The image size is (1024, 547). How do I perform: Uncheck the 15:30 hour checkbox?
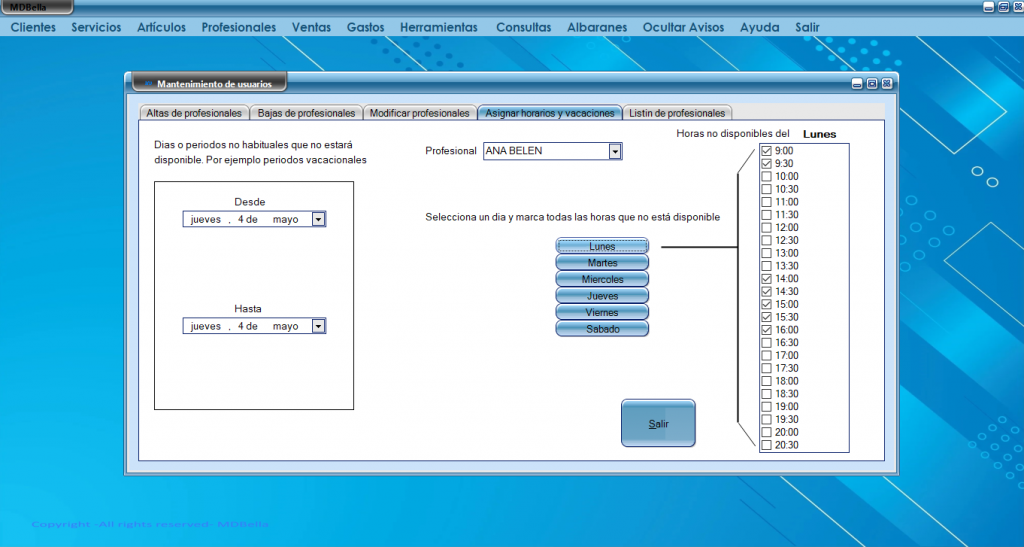(x=767, y=317)
